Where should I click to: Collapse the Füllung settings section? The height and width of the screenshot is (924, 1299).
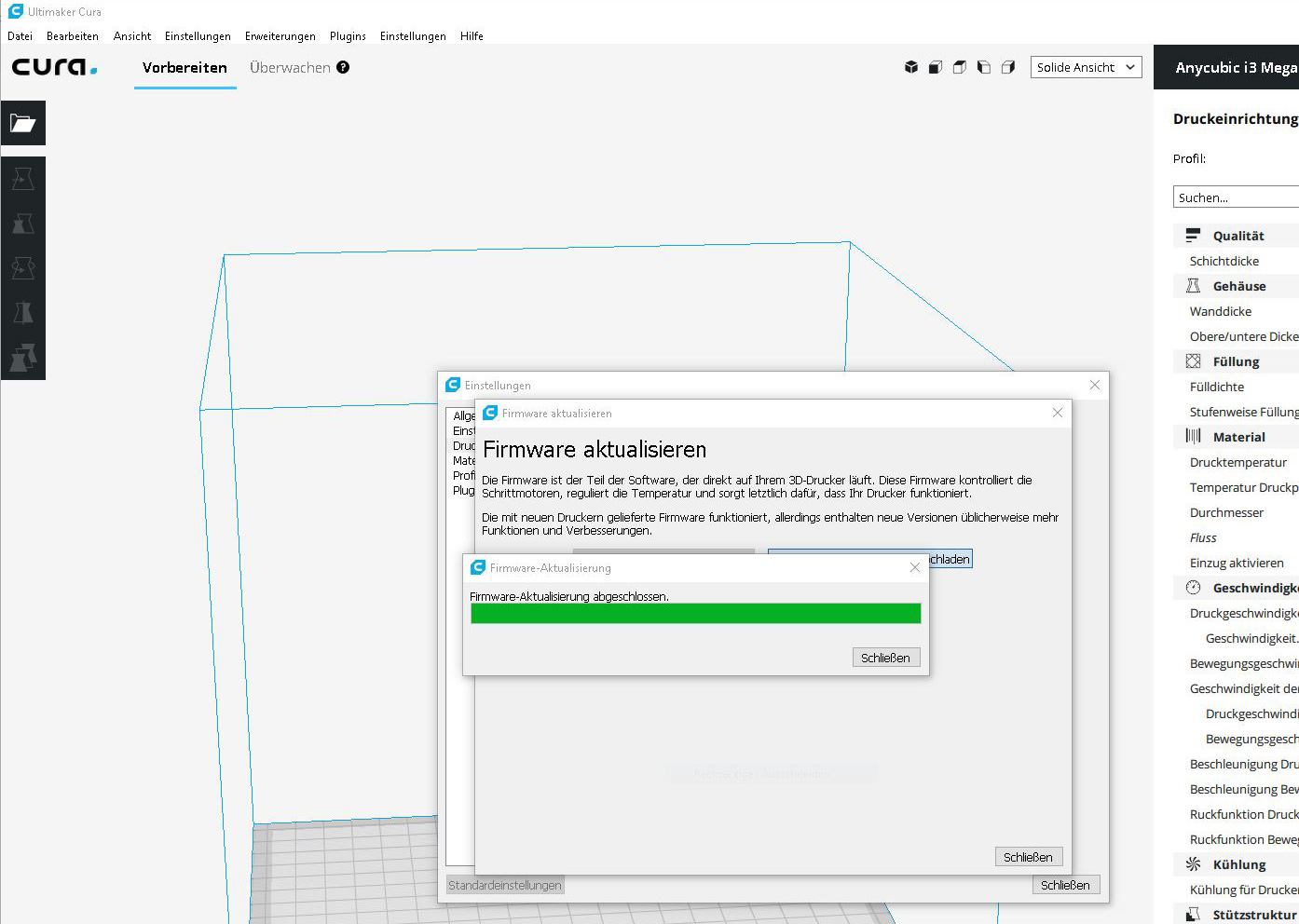click(1236, 361)
